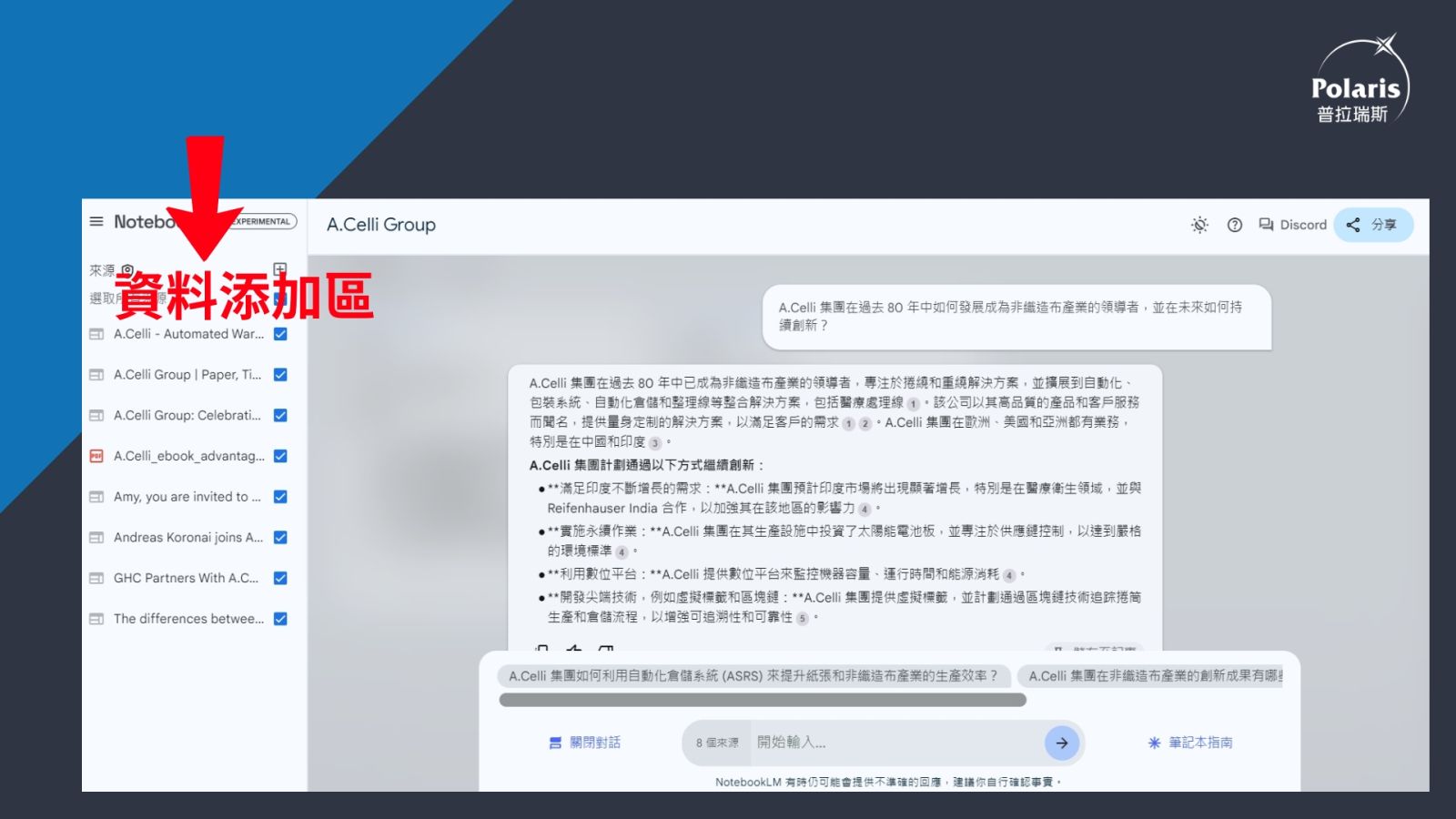
Task: Click the add source plus icon
Action: click(x=280, y=269)
